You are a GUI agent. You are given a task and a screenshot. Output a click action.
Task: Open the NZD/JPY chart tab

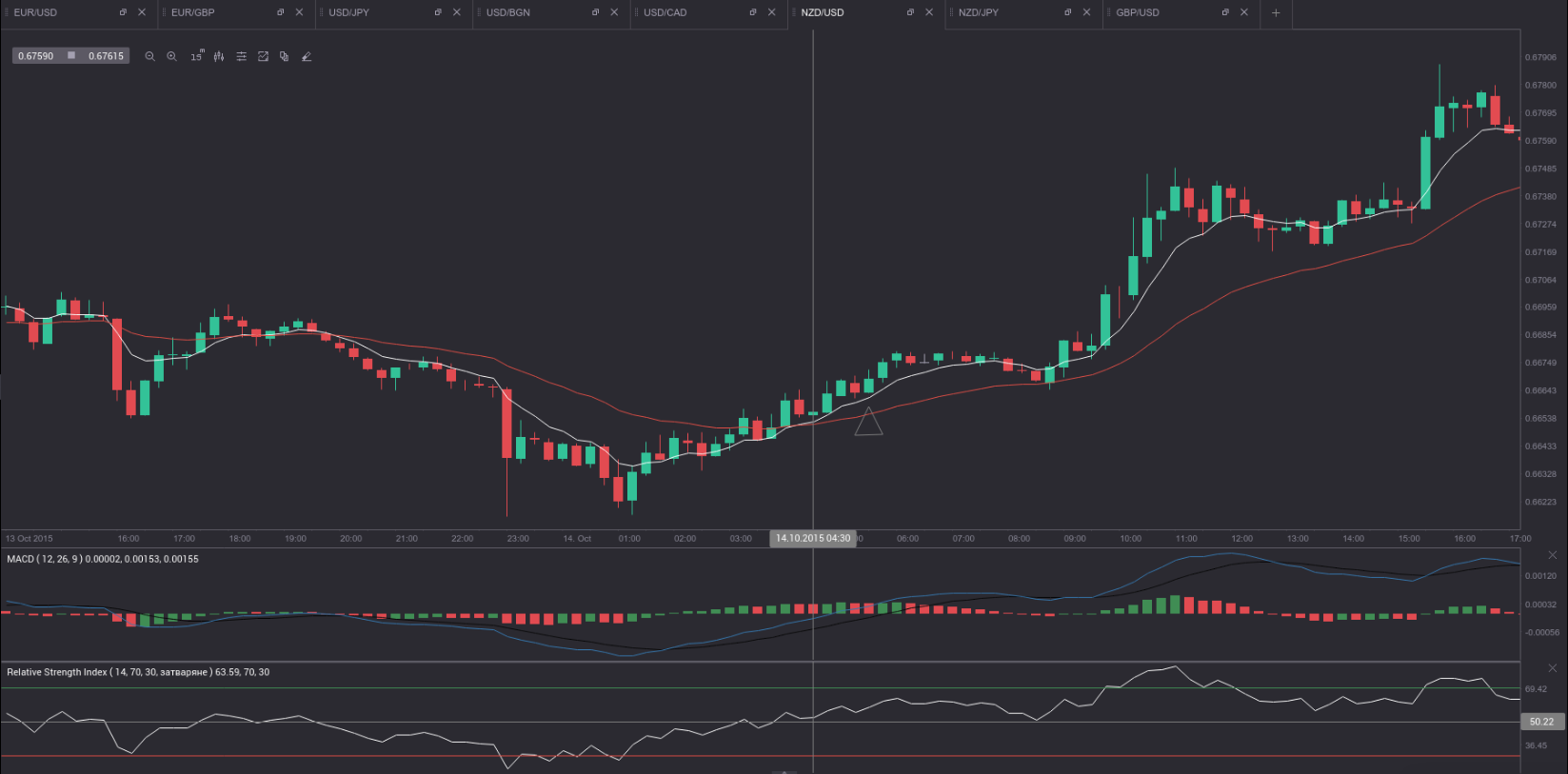coord(979,12)
